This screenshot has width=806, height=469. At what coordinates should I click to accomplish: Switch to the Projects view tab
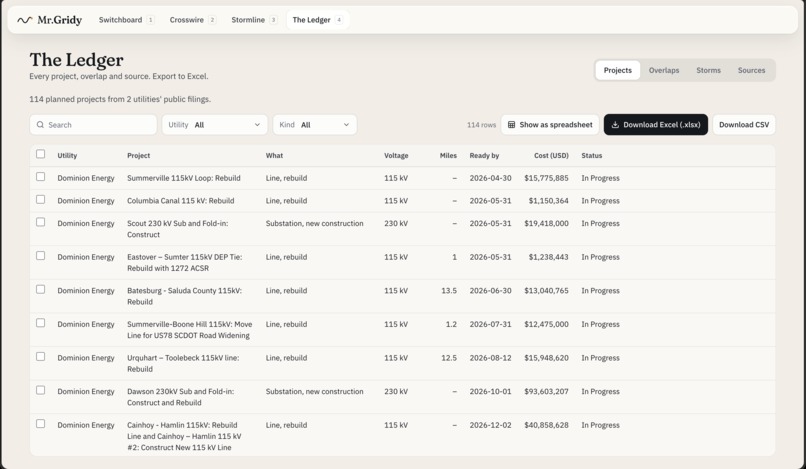click(x=617, y=70)
